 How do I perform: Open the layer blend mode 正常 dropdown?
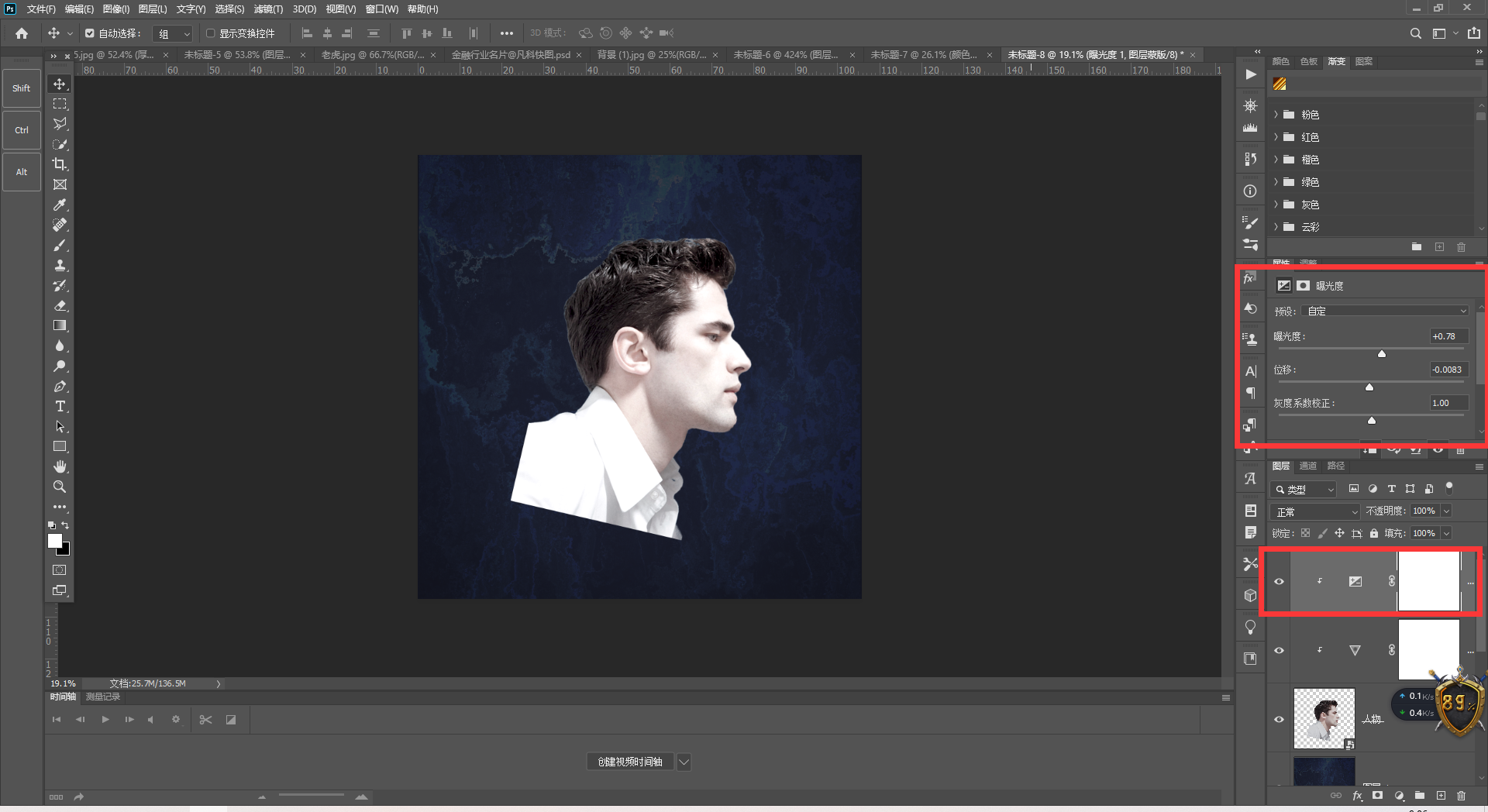1315,511
